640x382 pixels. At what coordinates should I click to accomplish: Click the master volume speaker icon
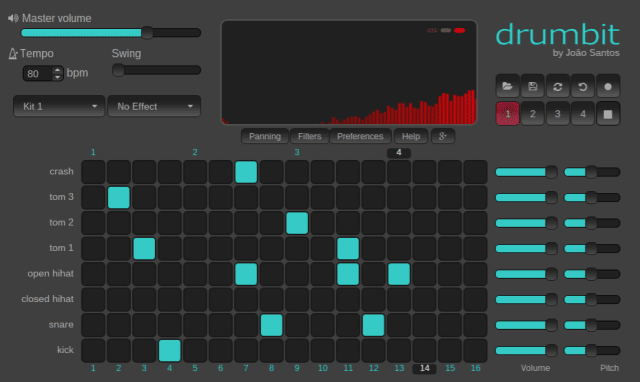(13, 18)
